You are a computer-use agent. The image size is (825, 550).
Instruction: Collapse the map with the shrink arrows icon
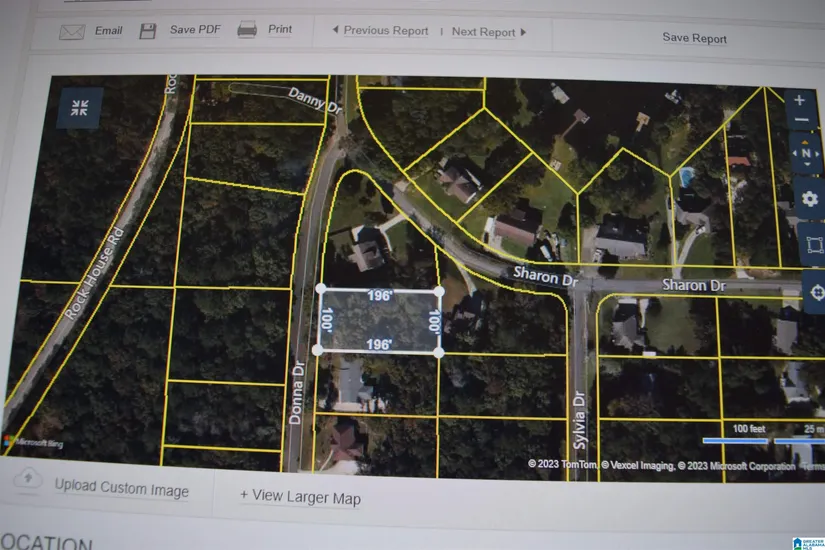pos(79,108)
